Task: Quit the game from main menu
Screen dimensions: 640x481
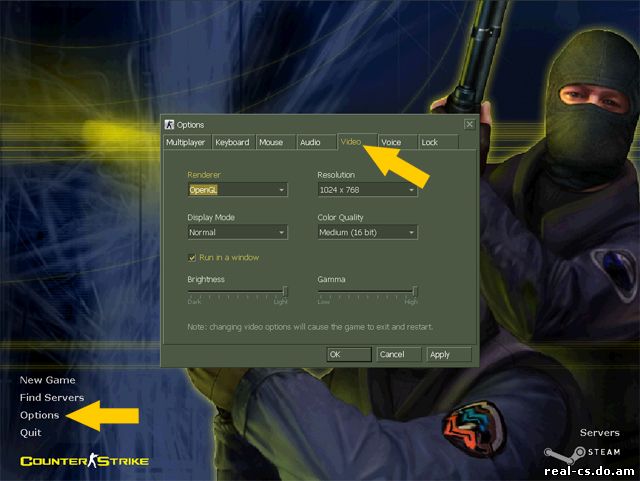Action: click(x=31, y=433)
